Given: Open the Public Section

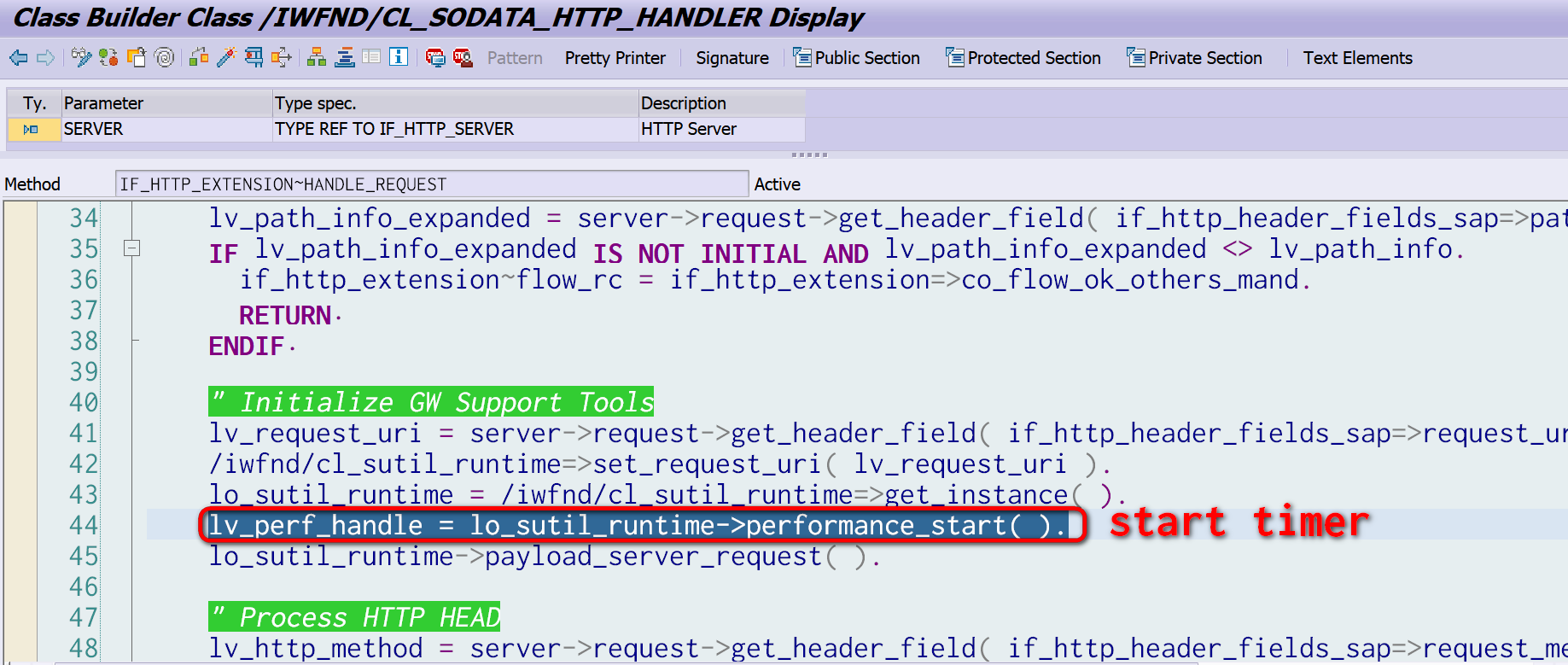Looking at the screenshot, I should tap(857, 58).
